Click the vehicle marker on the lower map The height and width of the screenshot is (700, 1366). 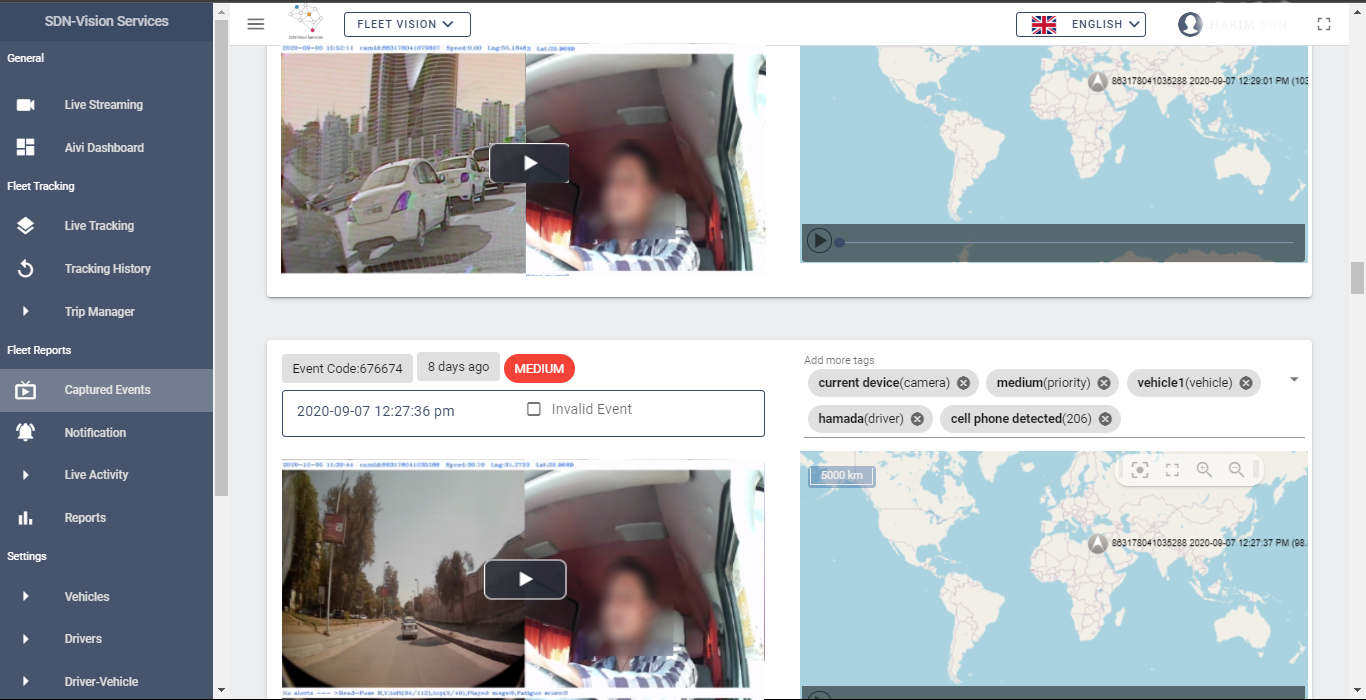coord(1097,543)
